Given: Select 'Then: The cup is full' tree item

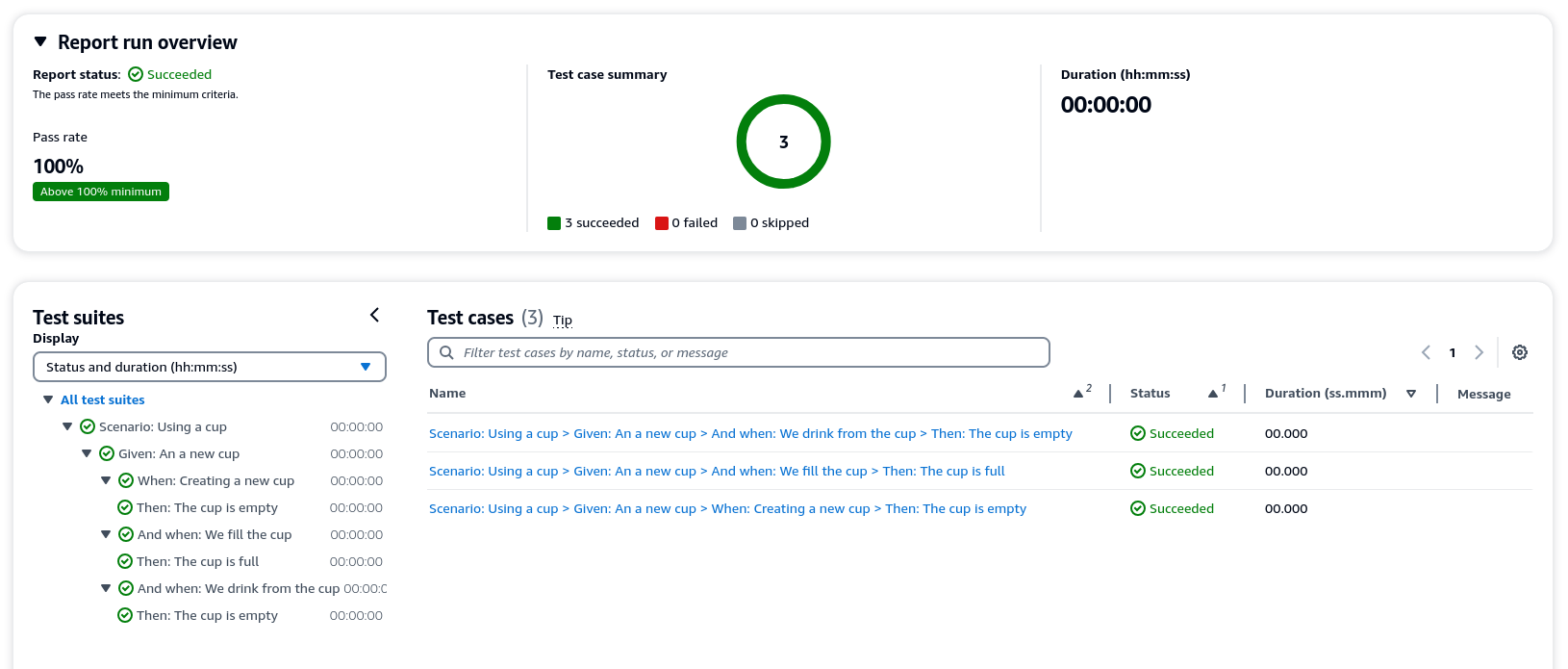Looking at the screenshot, I should 197,561.
